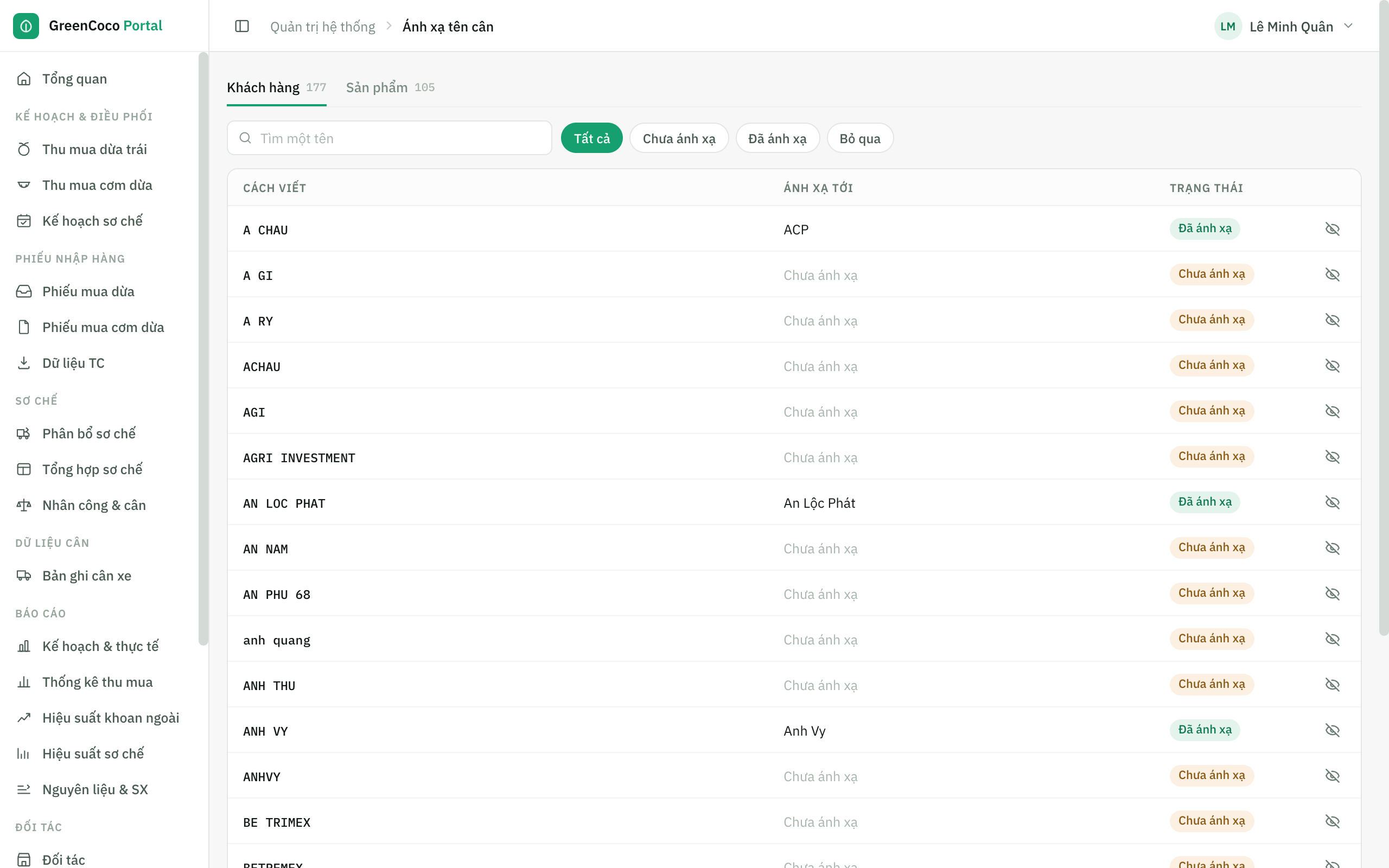Open Thu mua dừa trái icon

click(23, 149)
